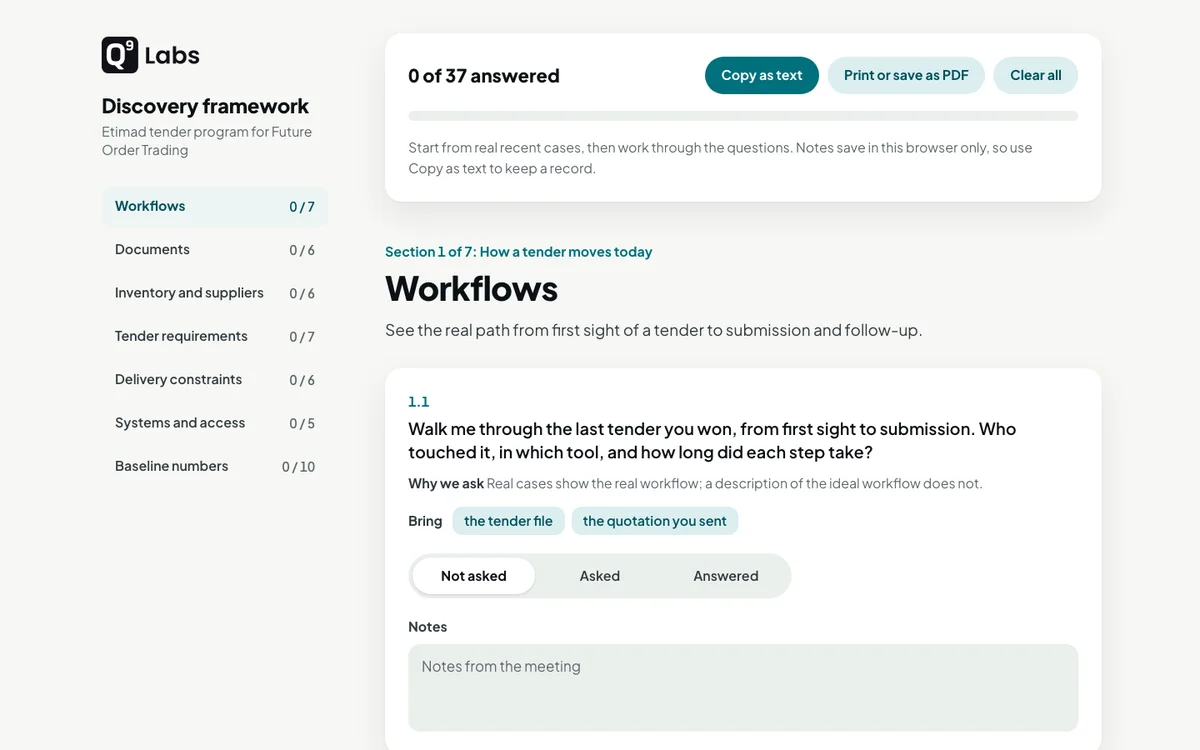This screenshot has height=750, width=1200.
Task: Open Baseline numbers section
Action: pyautogui.click(x=215, y=466)
